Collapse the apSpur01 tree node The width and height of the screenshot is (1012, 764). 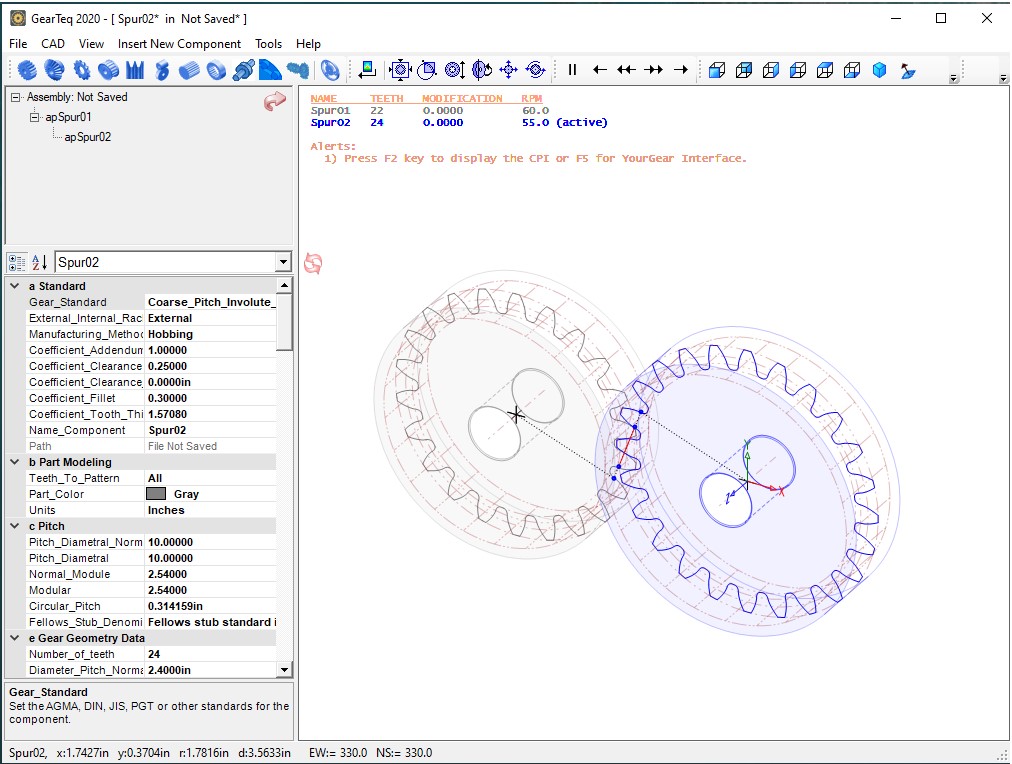(x=35, y=117)
